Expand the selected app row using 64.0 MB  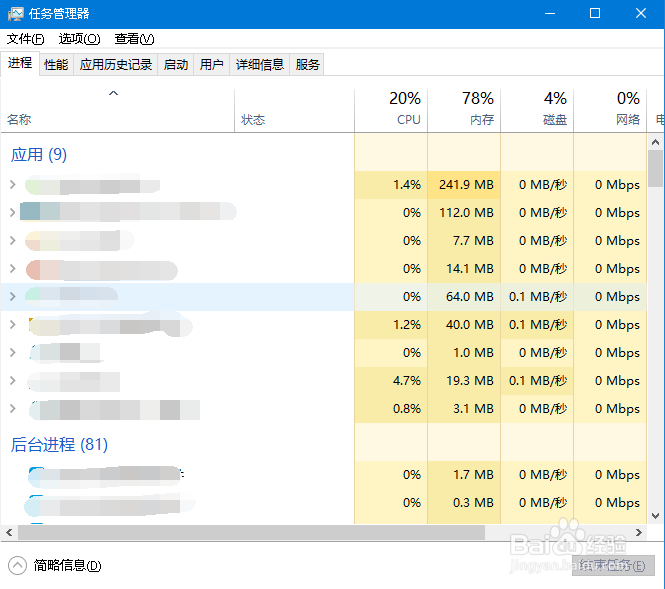click(x=13, y=297)
